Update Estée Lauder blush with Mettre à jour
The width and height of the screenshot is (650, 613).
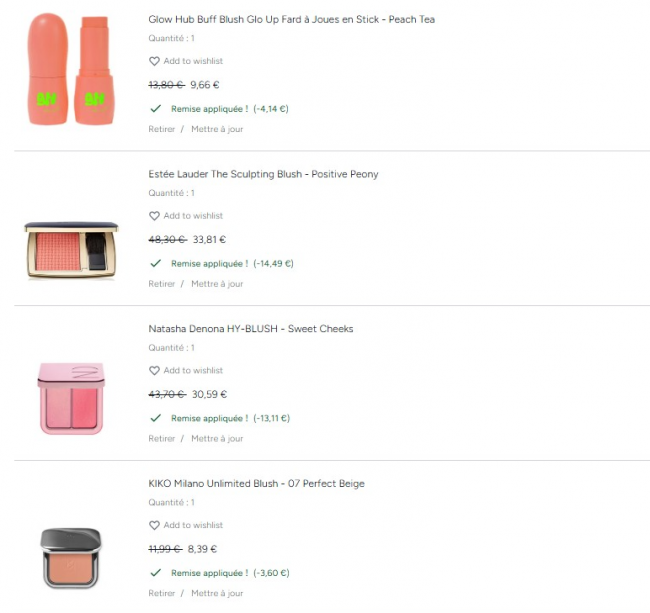(x=217, y=284)
